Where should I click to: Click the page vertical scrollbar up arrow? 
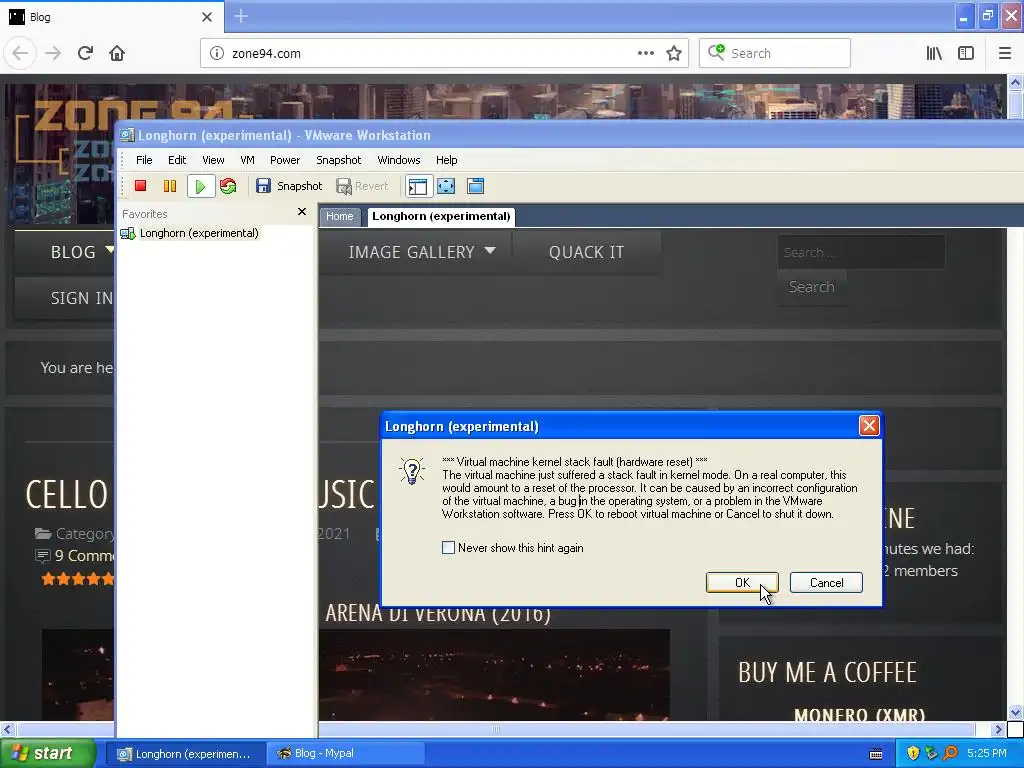1015,82
